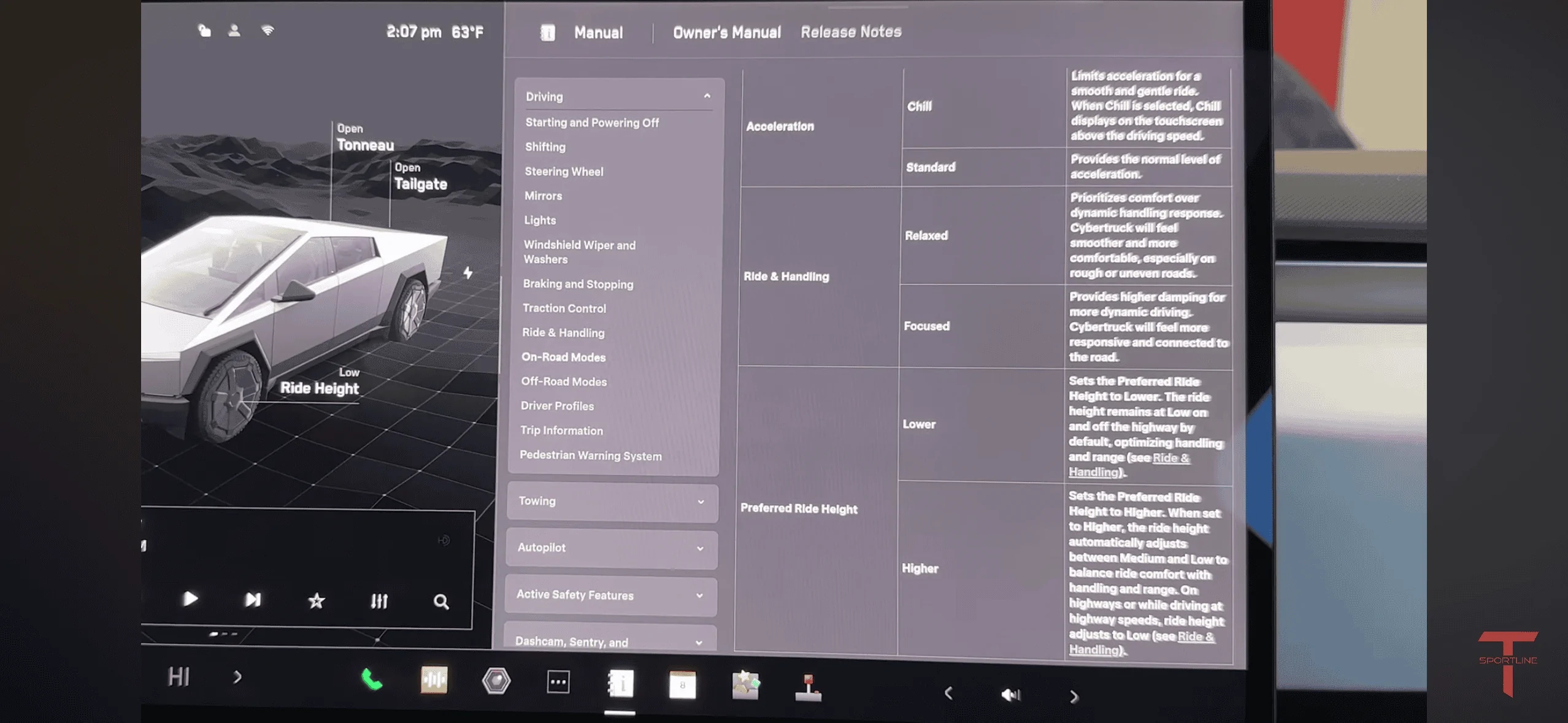Image resolution: width=1568 pixels, height=723 pixels.
Task: Open the Driver Profiles topic
Action: click(x=557, y=406)
